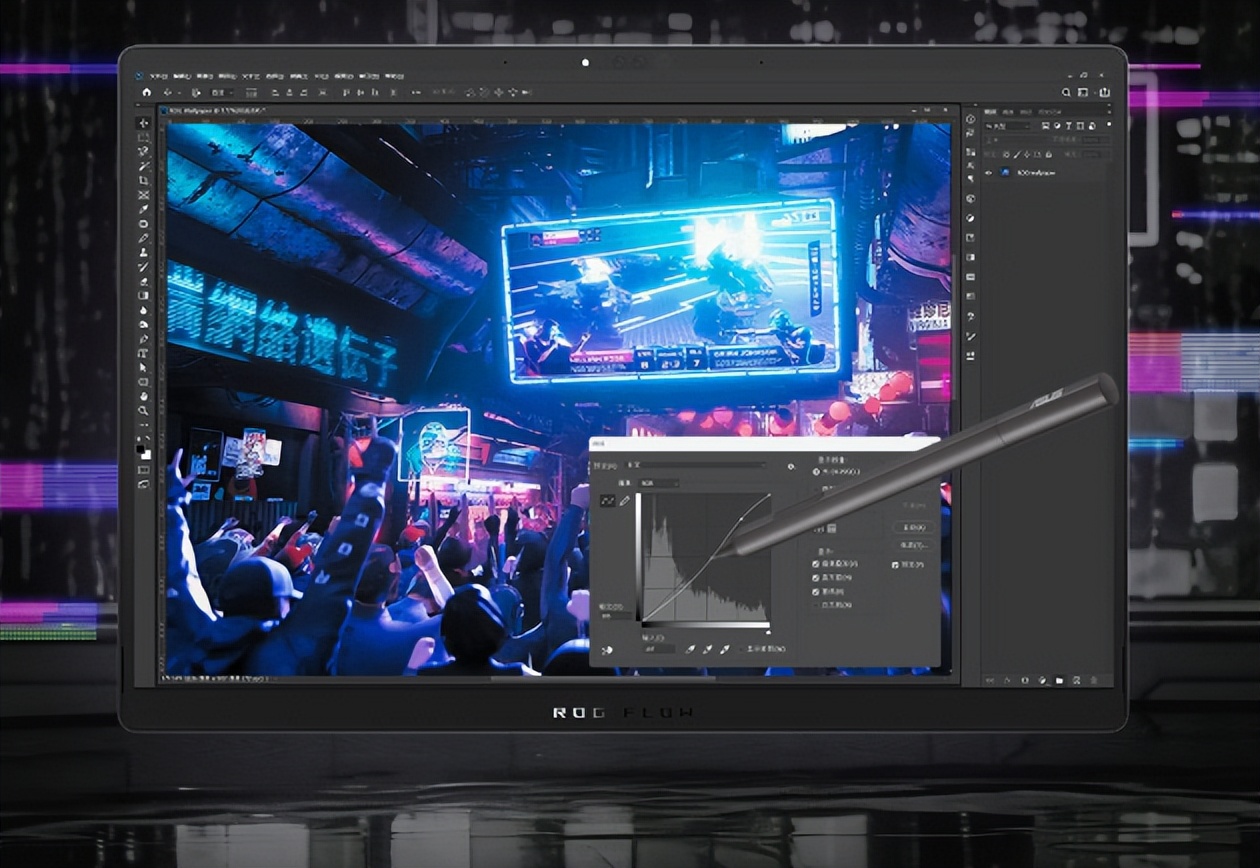Select the Zoom magnifier tool
The width and height of the screenshot is (1260, 868).
pyautogui.click(x=144, y=411)
